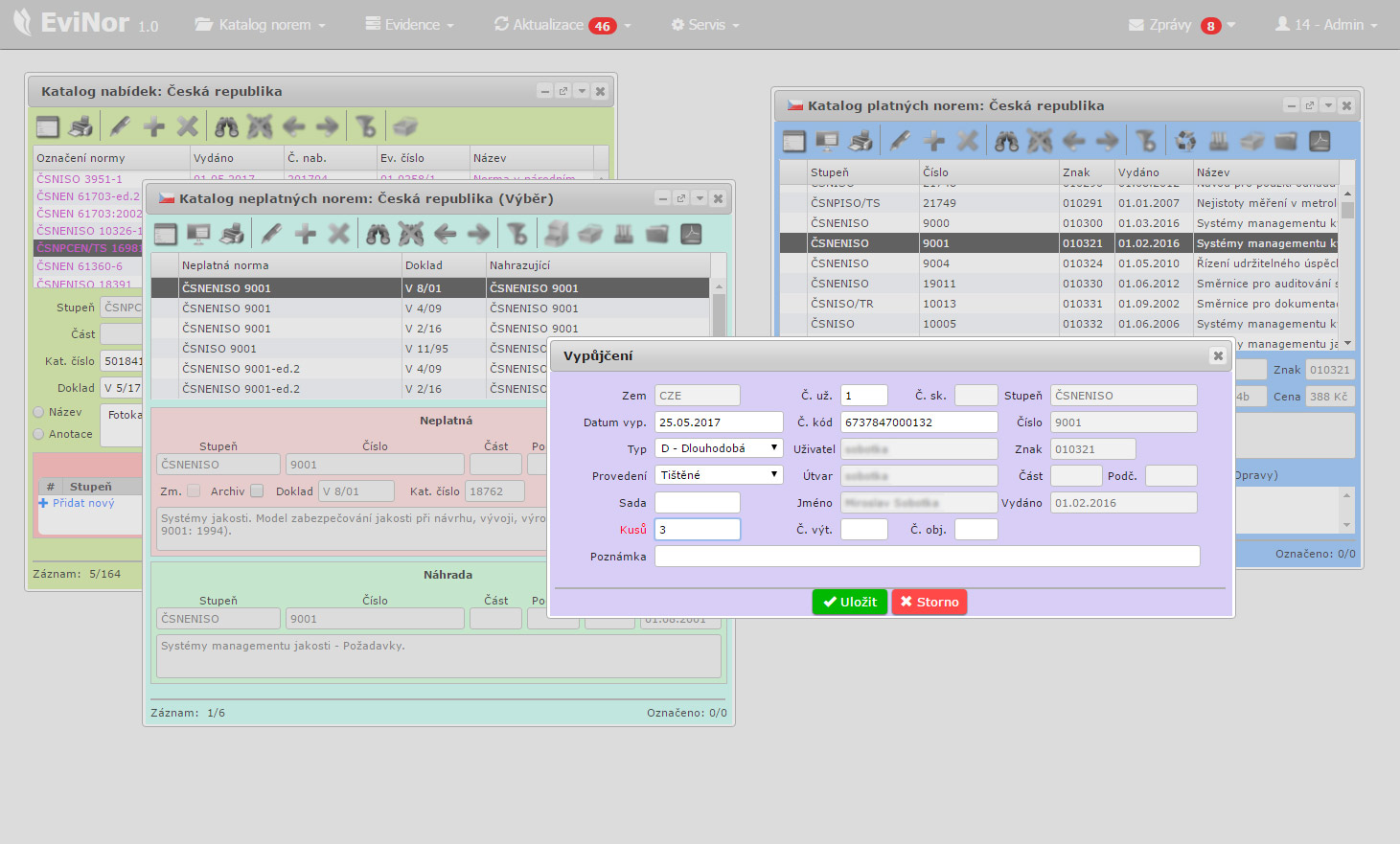This screenshot has width=1400, height=844.
Task: Click the filter funnel icon in Katalog neplatných norem
Action: pos(517,234)
